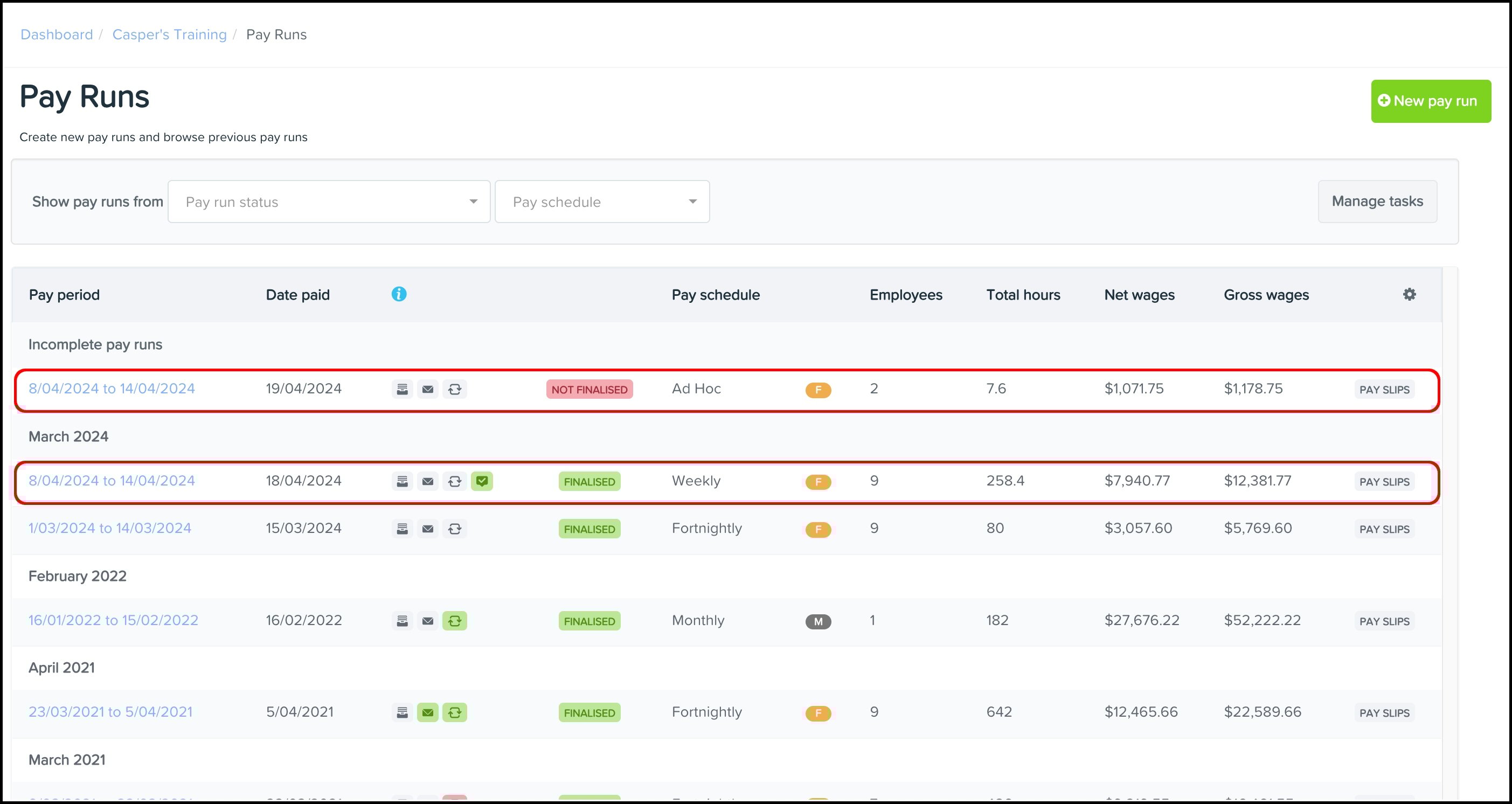This screenshot has width=1512, height=804.
Task: Click the journal export icon on the Ad Hoc run
Action: (x=402, y=389)
